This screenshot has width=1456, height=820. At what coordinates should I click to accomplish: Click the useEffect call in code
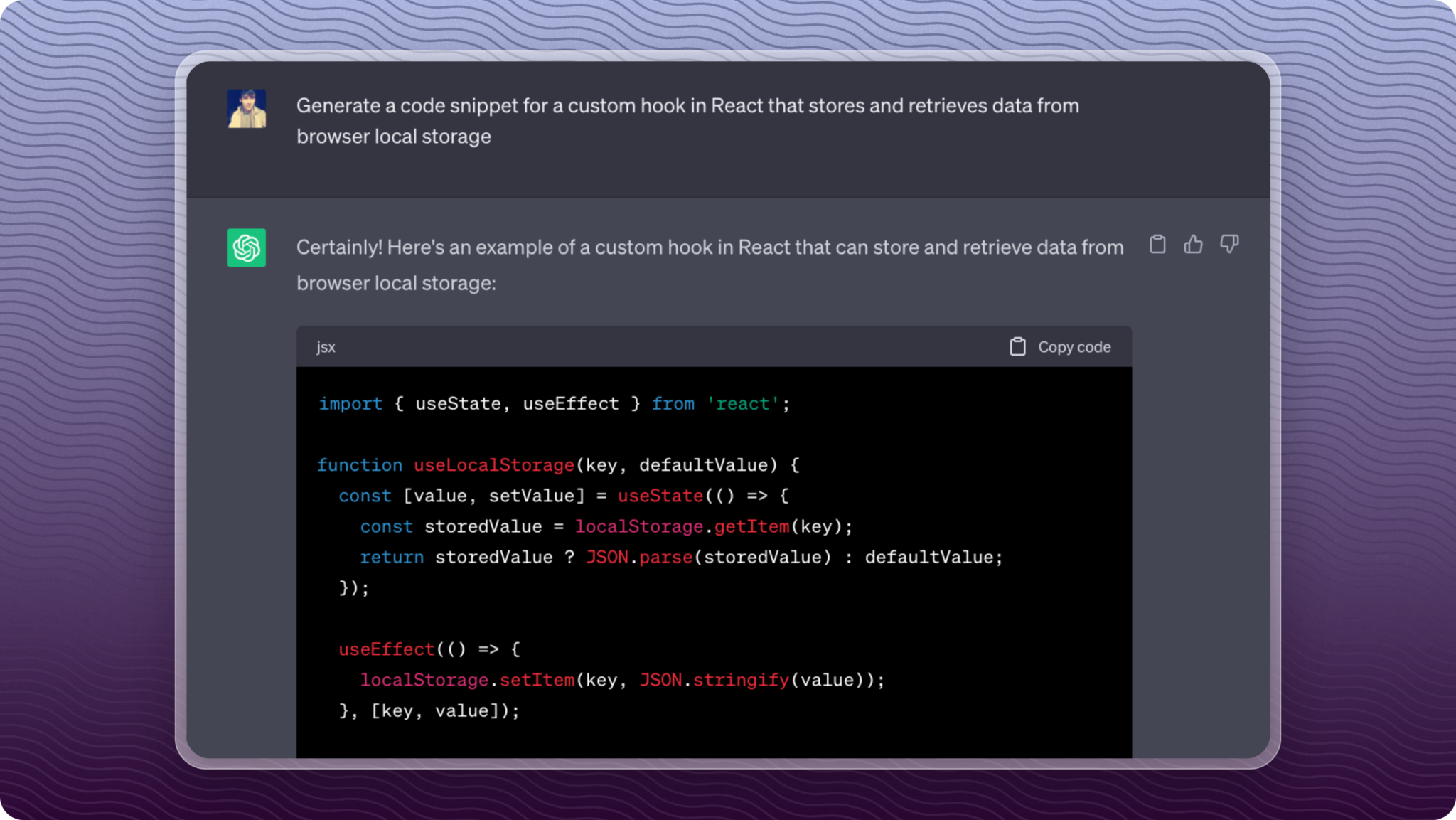point(386,649)
